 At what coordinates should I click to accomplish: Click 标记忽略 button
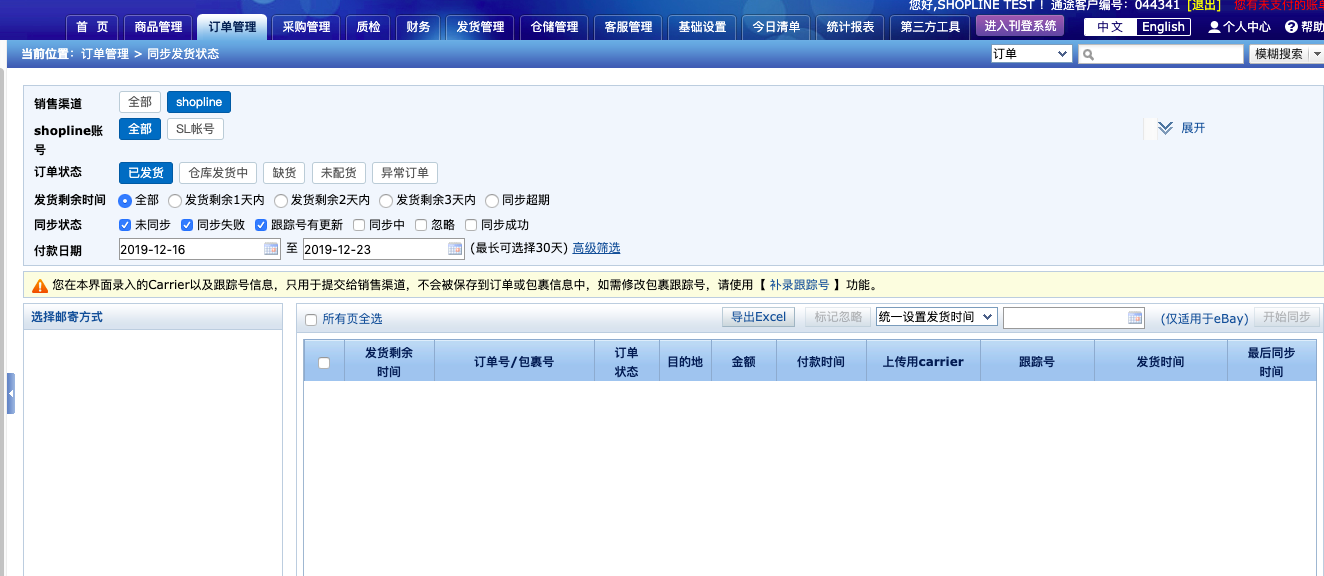pyautogui.click(x=838, y=317)
